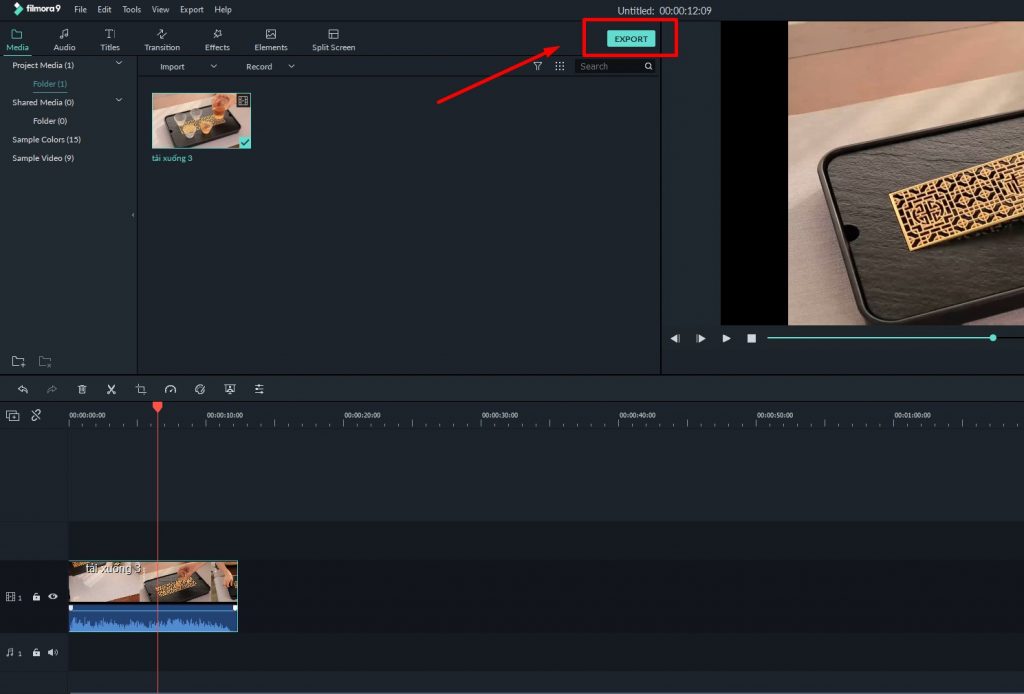
Task: Click the Undo arrow above the timeline
Action: point(23,389)
